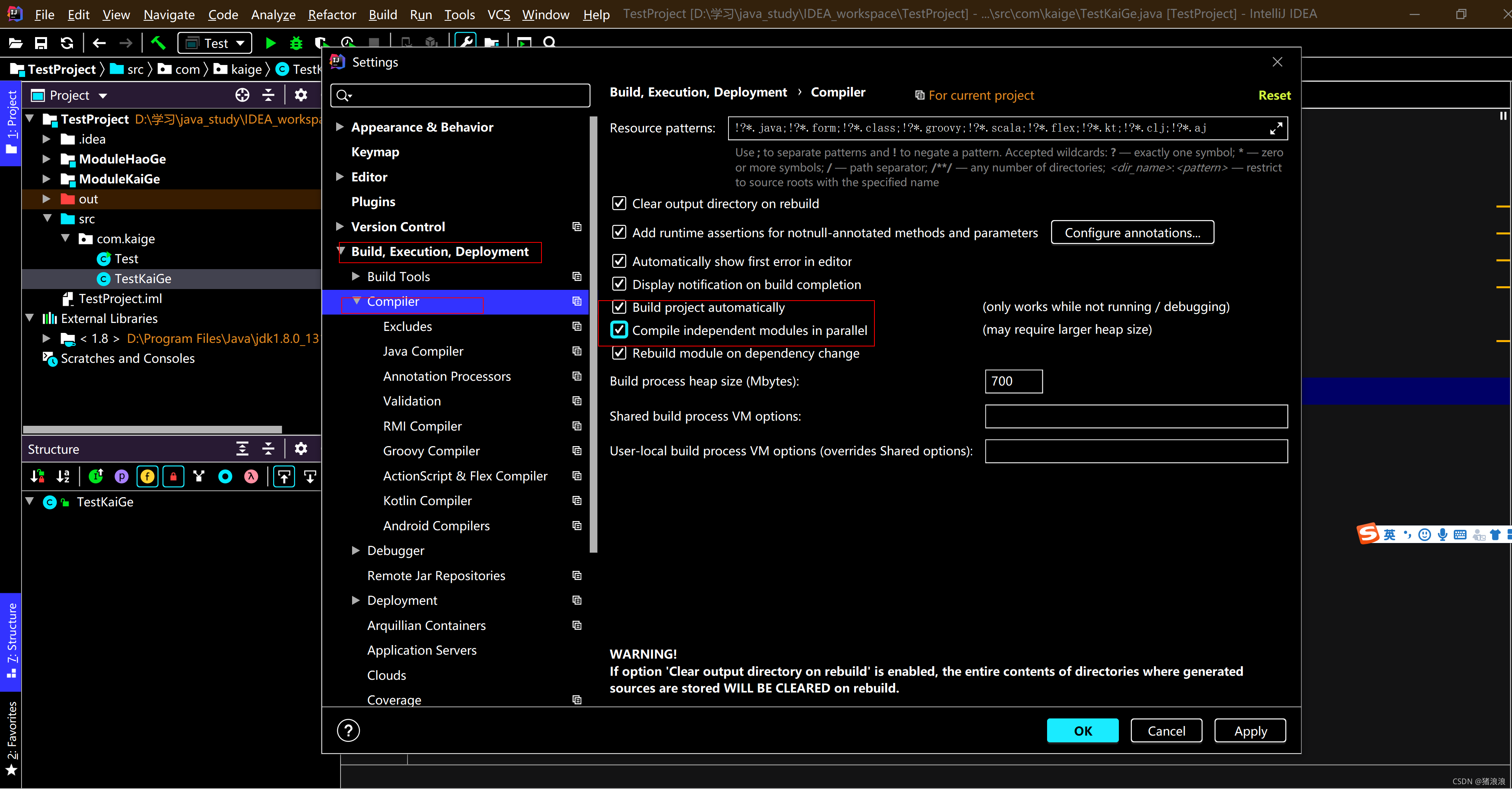This screenshot has width=1512, height=789.
Task: Open the Project view dropdown arrow
Action: click(103, 96)
